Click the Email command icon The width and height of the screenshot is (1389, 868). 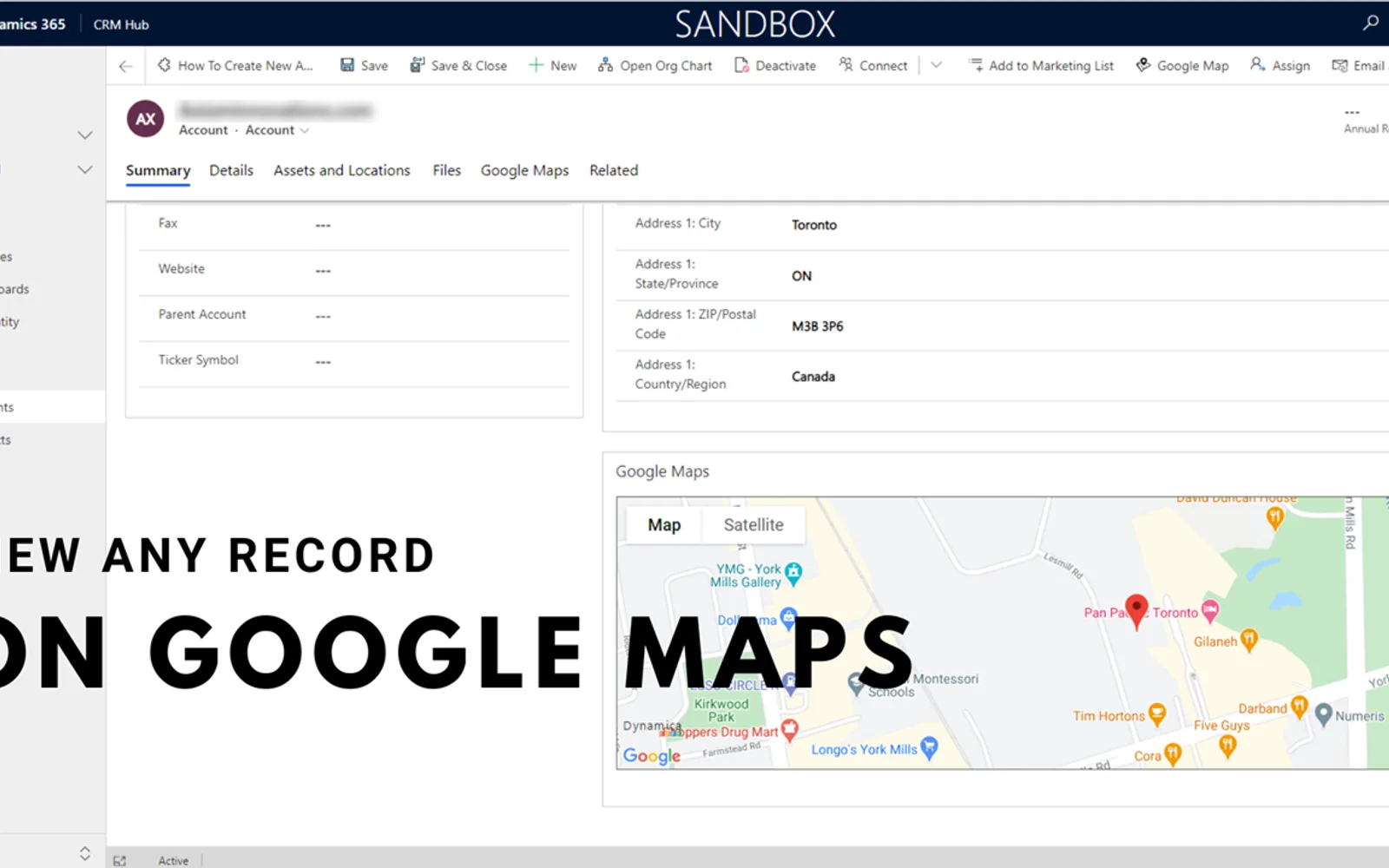(x=1340, y=66)
